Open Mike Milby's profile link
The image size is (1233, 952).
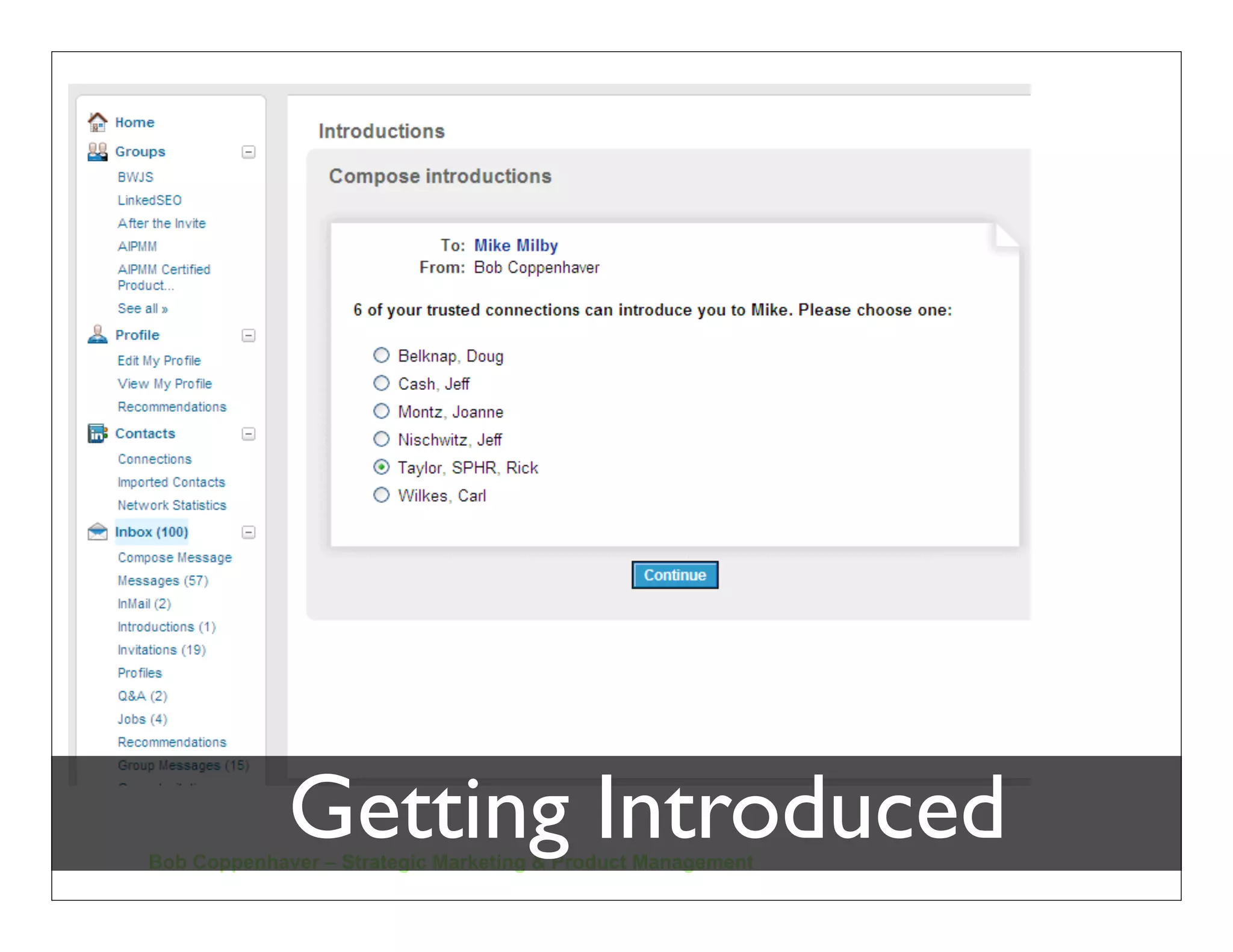point(516,246)
